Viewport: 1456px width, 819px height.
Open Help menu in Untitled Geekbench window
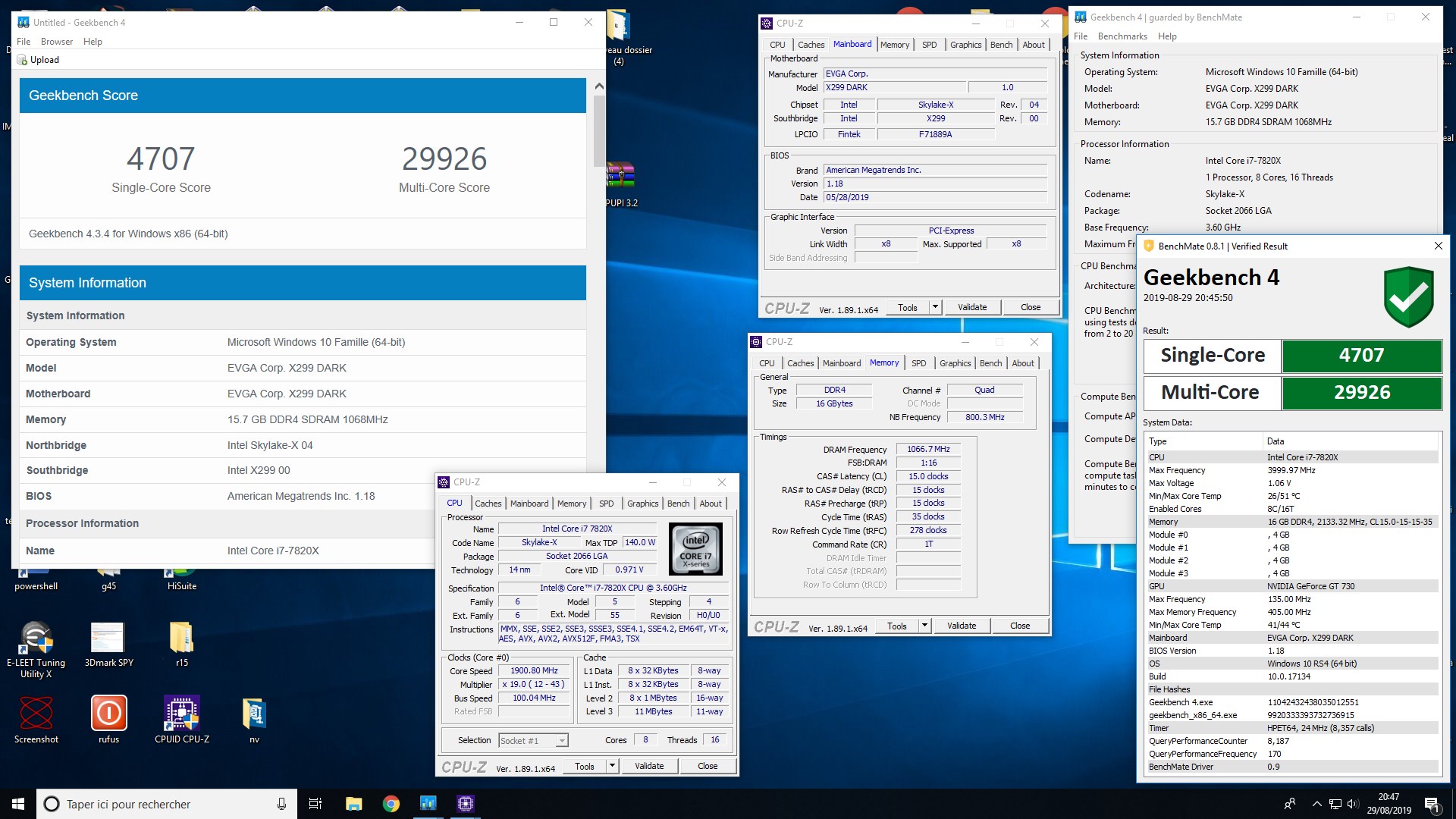(x=93, y=42)
